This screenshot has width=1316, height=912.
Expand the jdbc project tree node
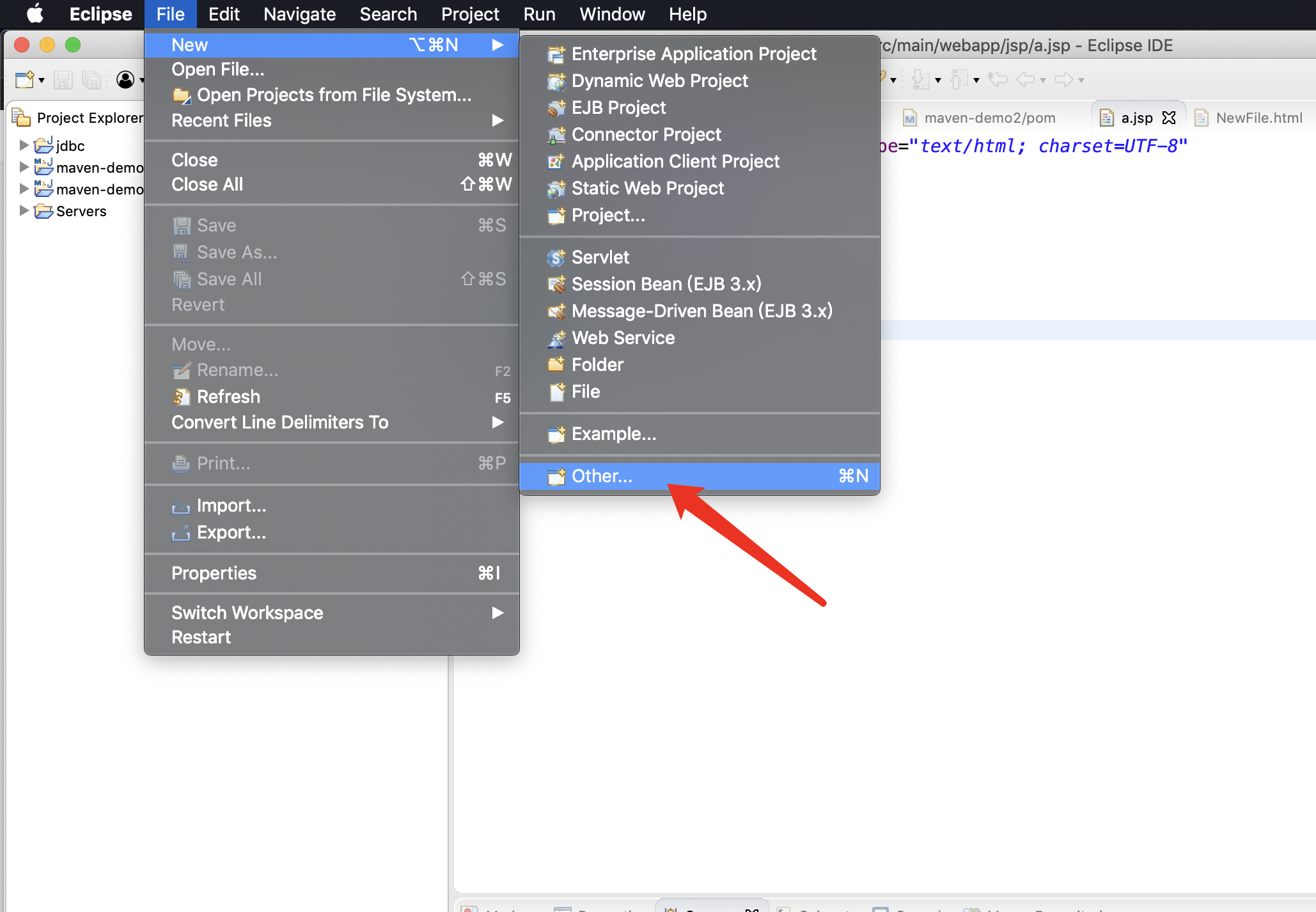pos(24,146)
